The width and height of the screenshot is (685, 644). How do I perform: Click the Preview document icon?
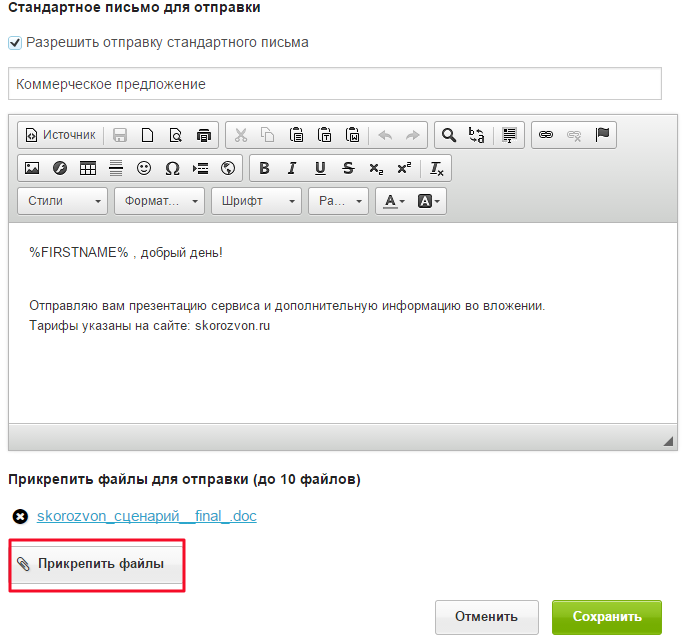pyautogui.click(x=176, y=135)
